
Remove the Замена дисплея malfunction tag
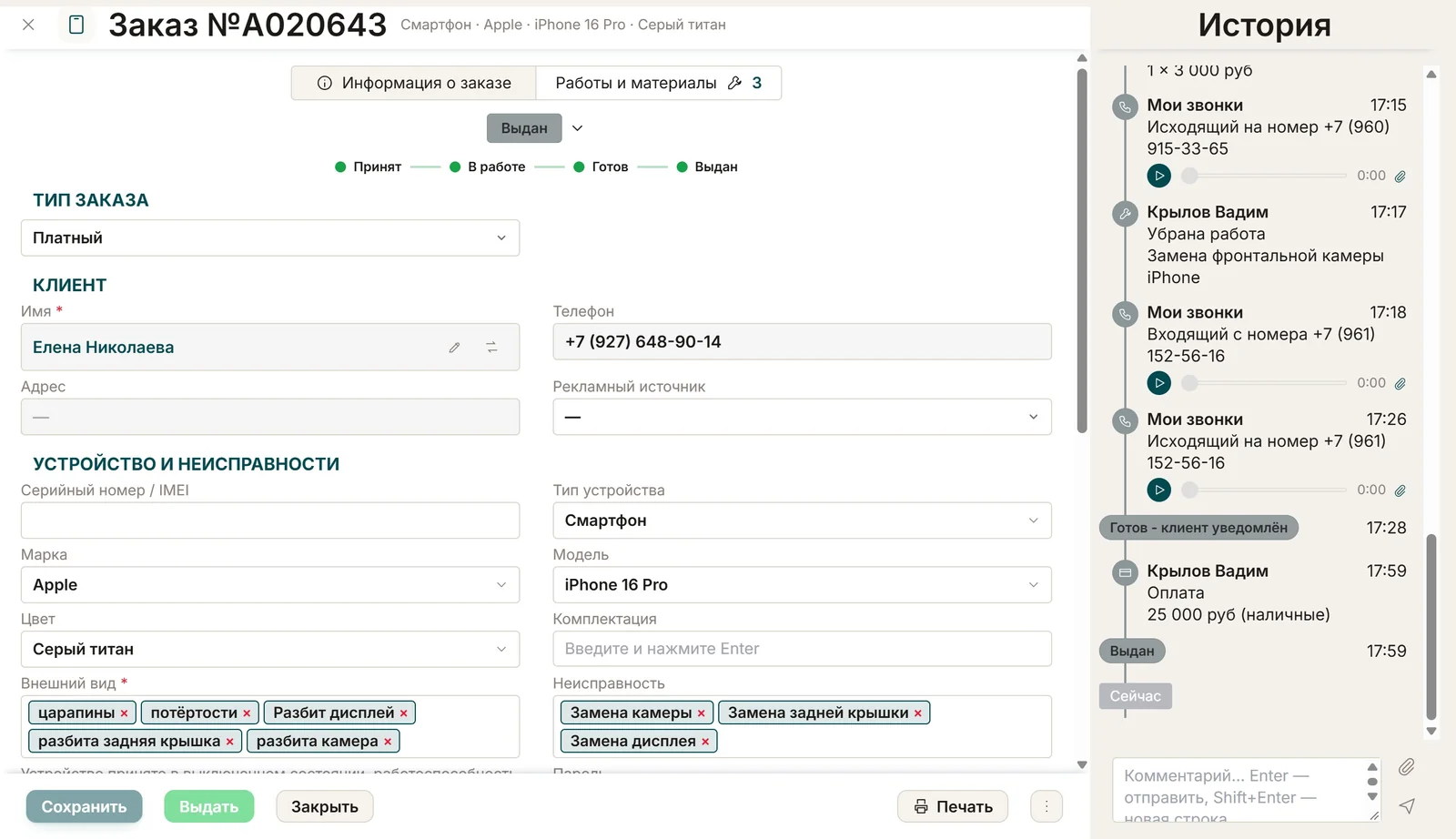705,742
